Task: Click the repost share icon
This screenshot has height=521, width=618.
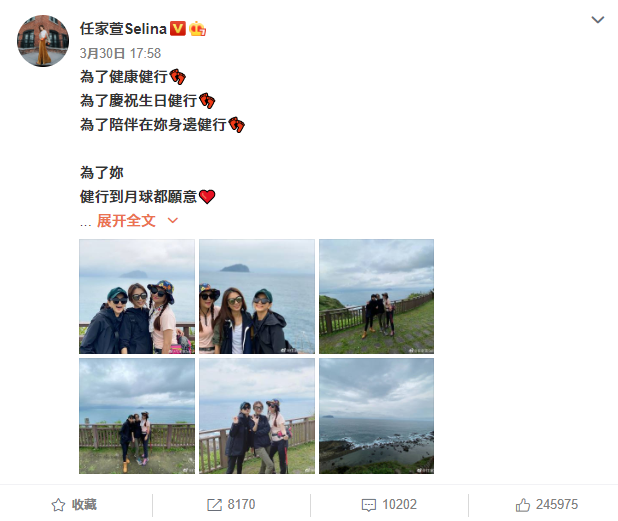Action: click(x=214, y=505)
